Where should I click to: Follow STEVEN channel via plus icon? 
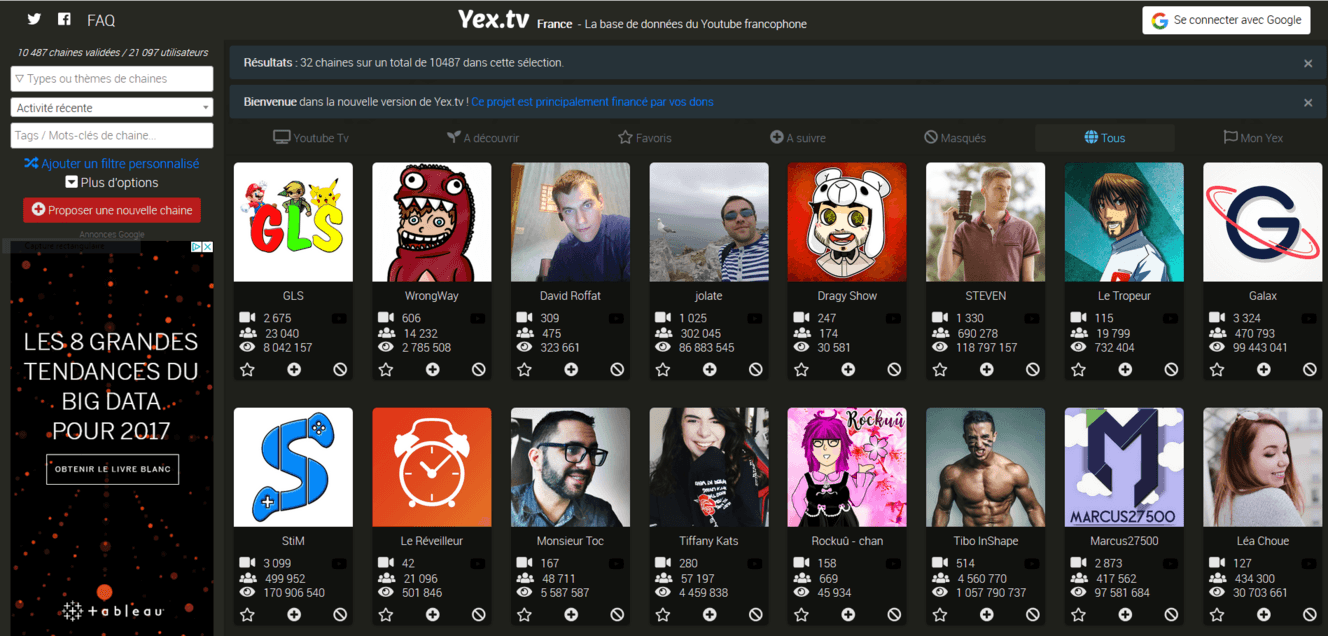[987, 370]
